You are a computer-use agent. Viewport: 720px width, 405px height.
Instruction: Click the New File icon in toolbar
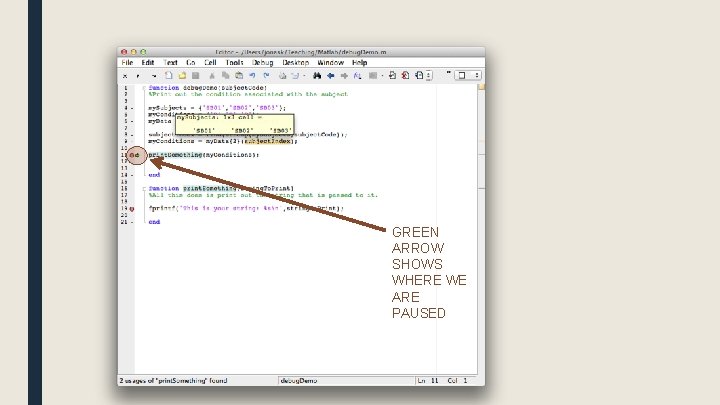(x=169, y=75)
